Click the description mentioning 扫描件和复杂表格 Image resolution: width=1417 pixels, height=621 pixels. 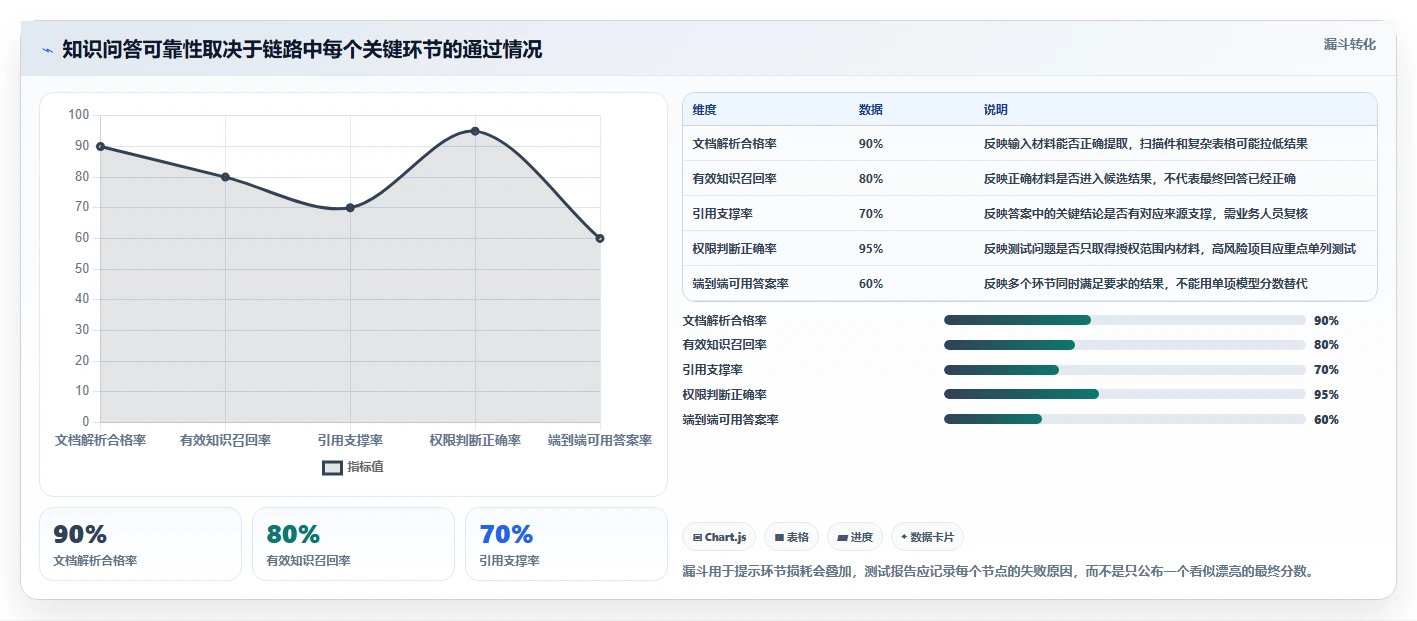1146,144
